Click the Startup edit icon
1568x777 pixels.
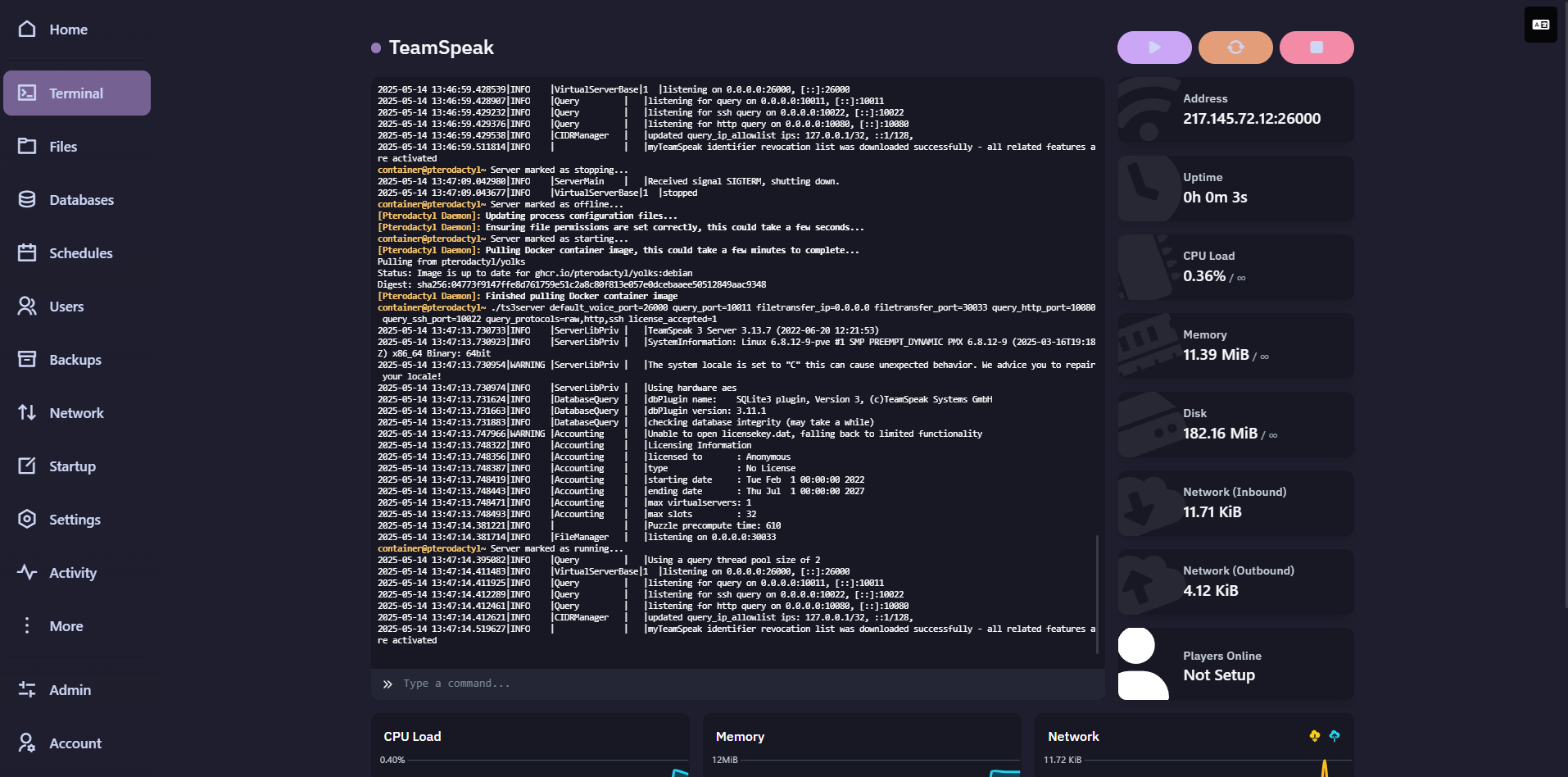tap(27, 466)
